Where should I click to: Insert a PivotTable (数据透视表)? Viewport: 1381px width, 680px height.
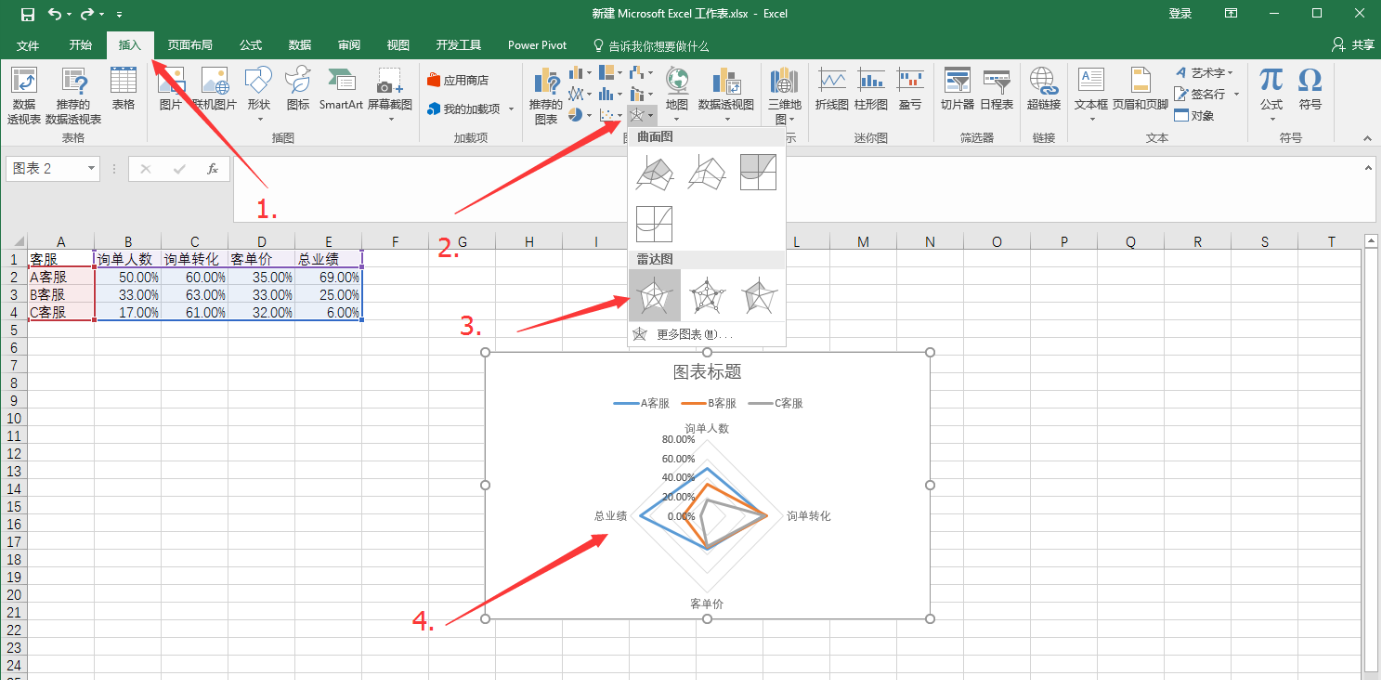coord(24,96)
